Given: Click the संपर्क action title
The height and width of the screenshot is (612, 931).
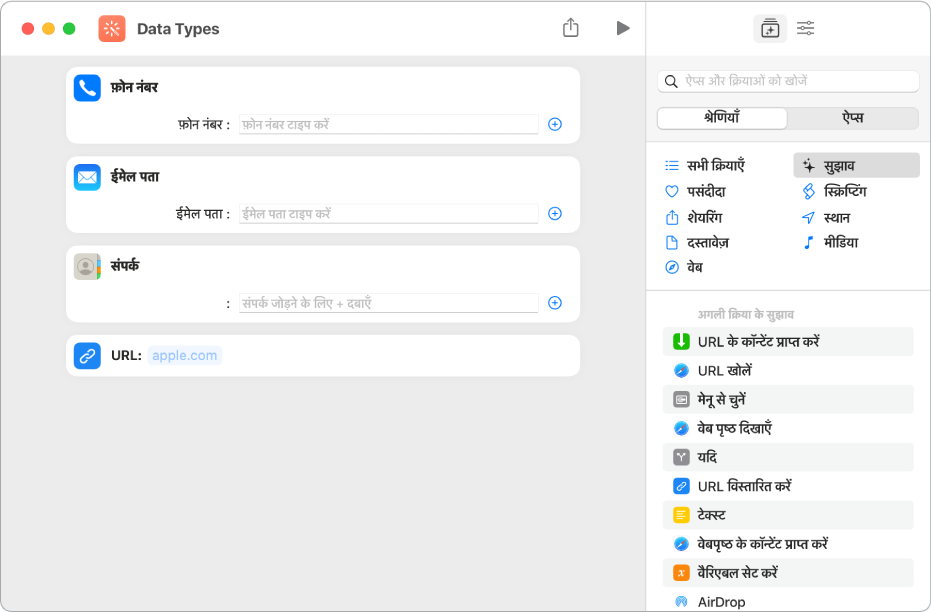Looking at the screenshot, I should pyautogui.click(x=125, y=265).
